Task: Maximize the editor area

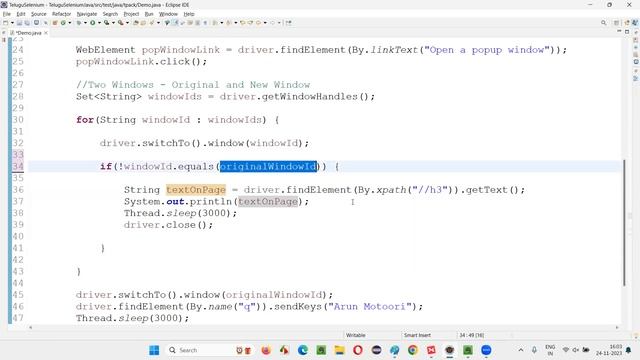Action: click(627, 32)
